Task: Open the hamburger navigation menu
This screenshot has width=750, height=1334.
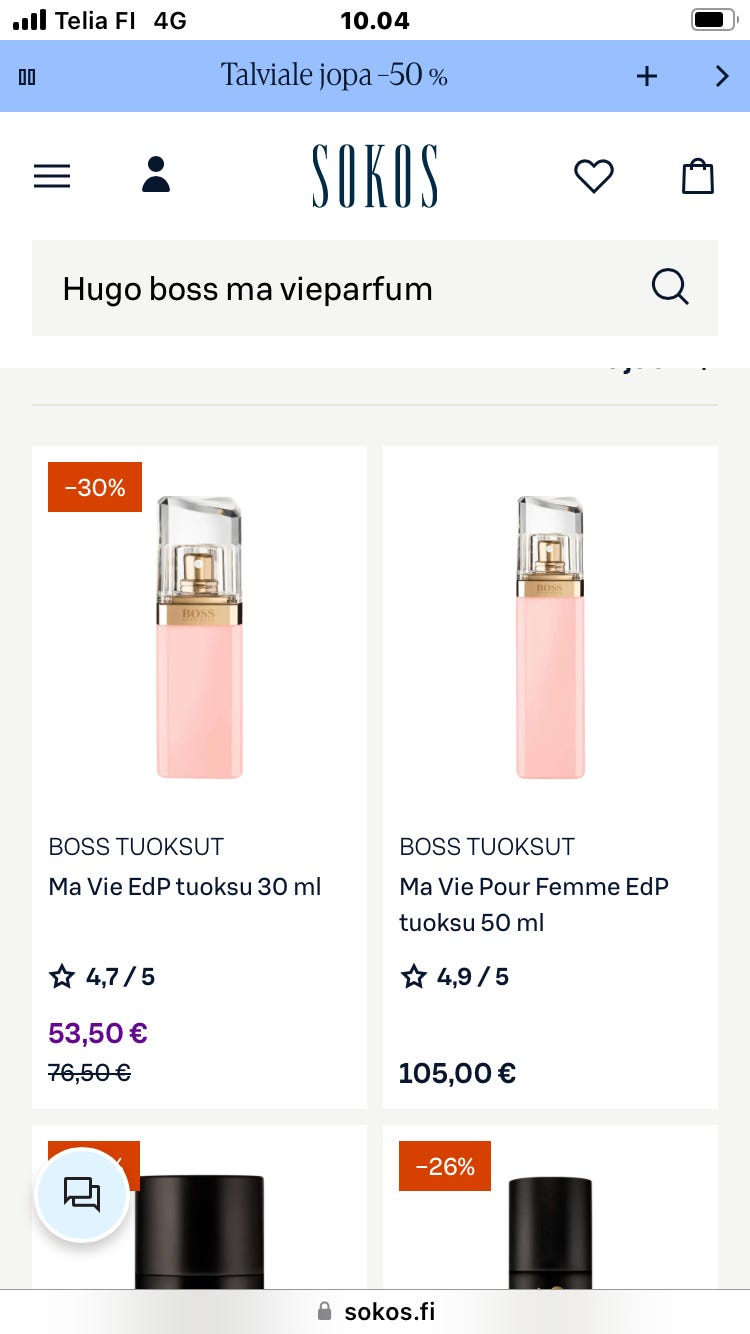Action: point(52,177)
